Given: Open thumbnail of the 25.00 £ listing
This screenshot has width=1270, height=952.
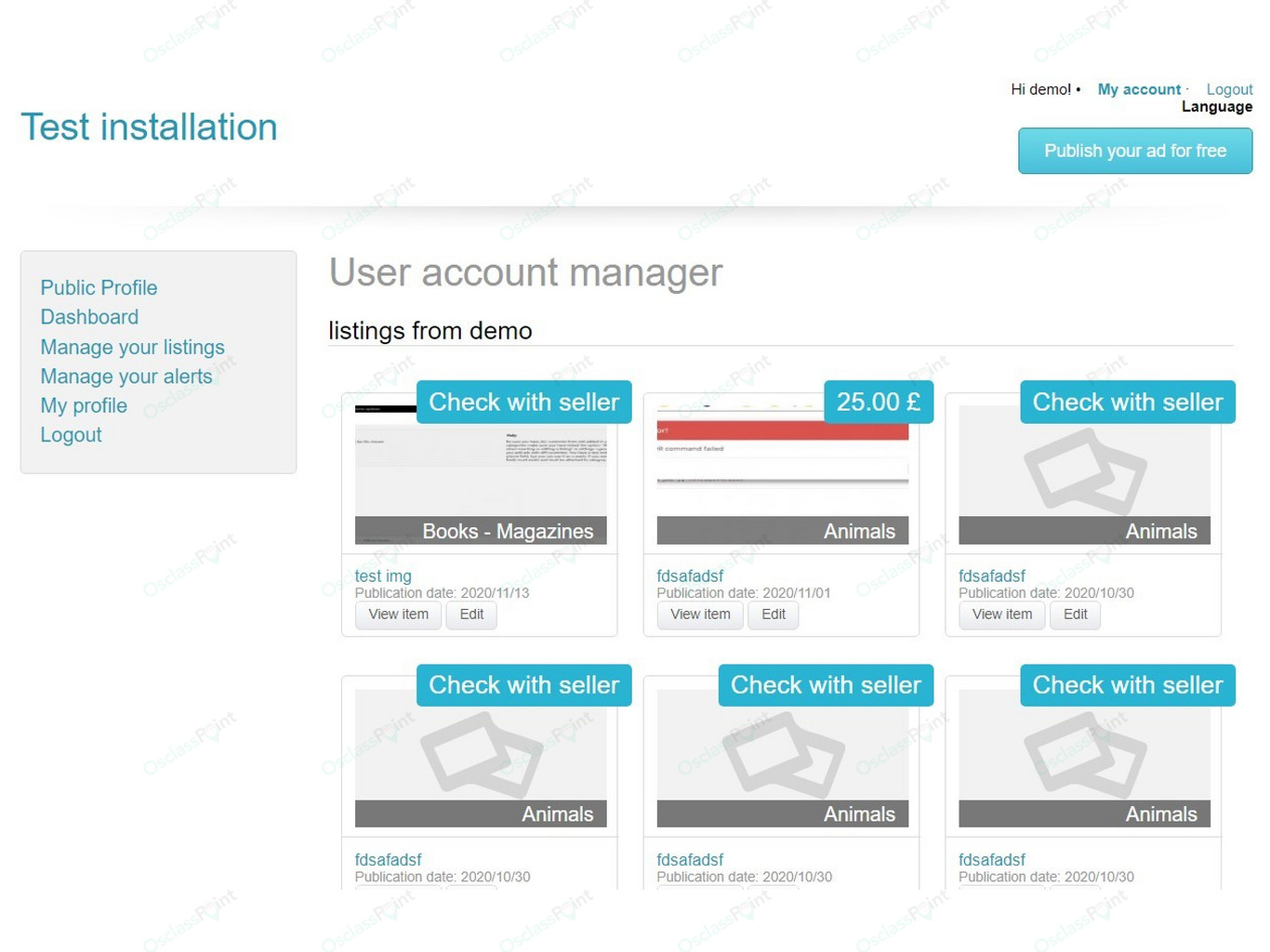Looking at the screenshot, I should click(783, 474).
